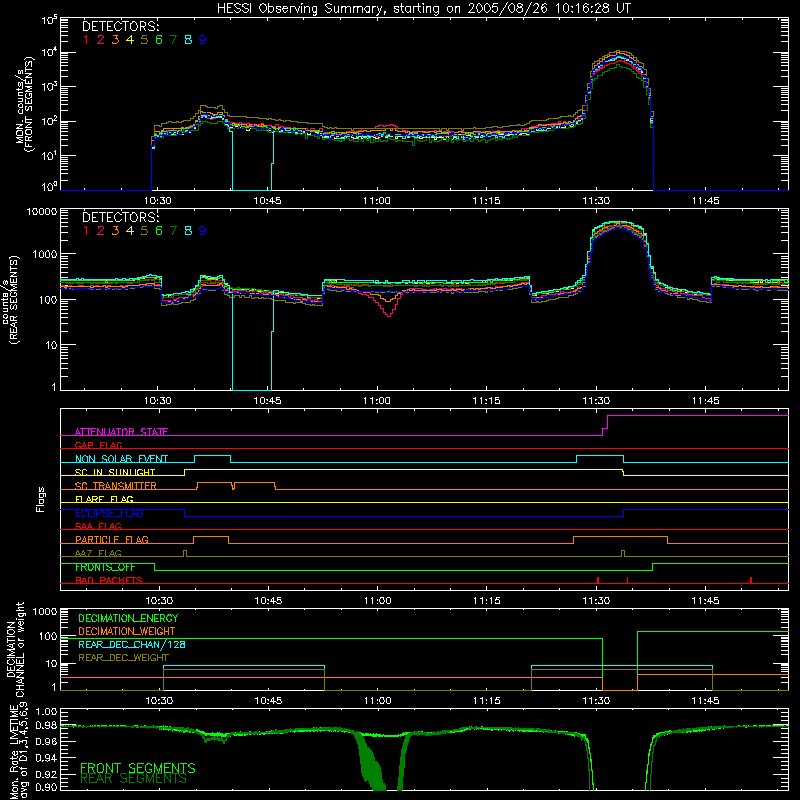Click the ECLIPSE_FLAG label
Screen dimensions: 800x800
pyautogui.click(x=109, y=513)
